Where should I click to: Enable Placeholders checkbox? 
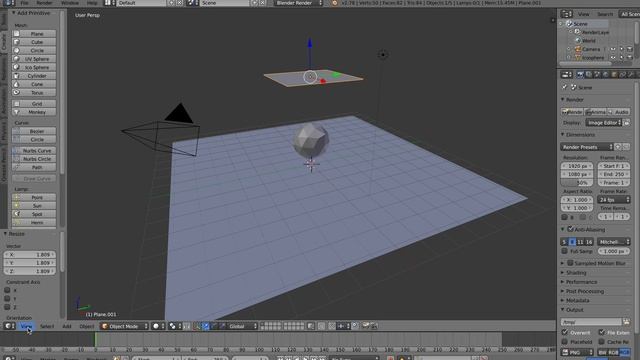pyautogui.click(x=564, y=341)
